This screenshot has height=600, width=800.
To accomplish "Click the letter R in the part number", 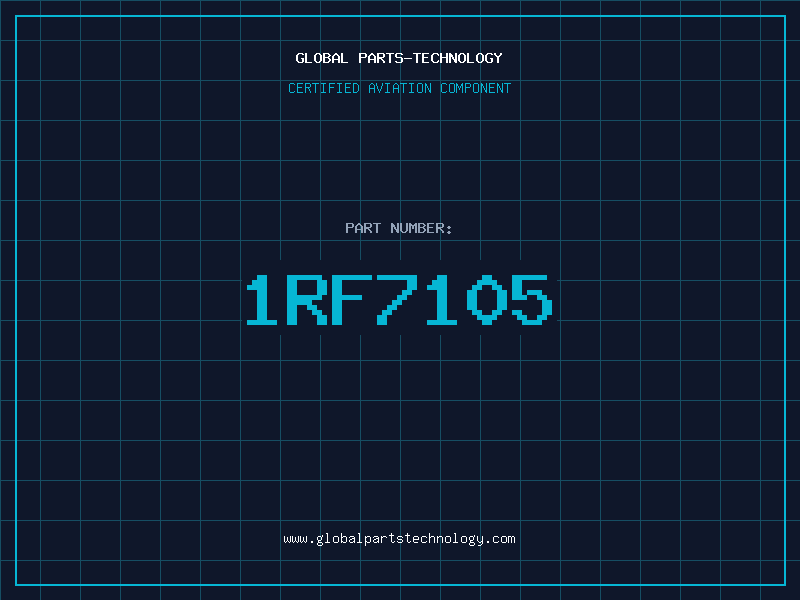I will pyautogui.click(x=309, y=300).
